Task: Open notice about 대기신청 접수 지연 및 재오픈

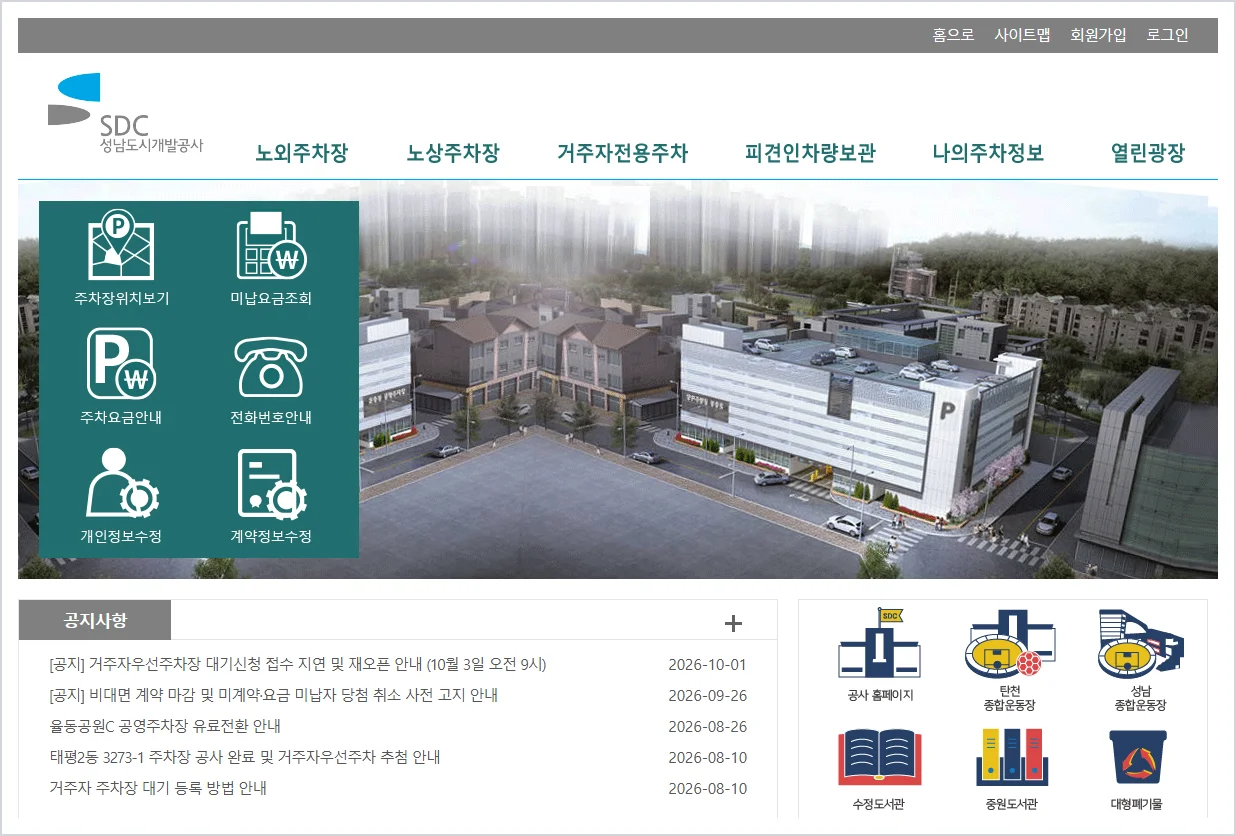Action: click(x=298, y=664)
